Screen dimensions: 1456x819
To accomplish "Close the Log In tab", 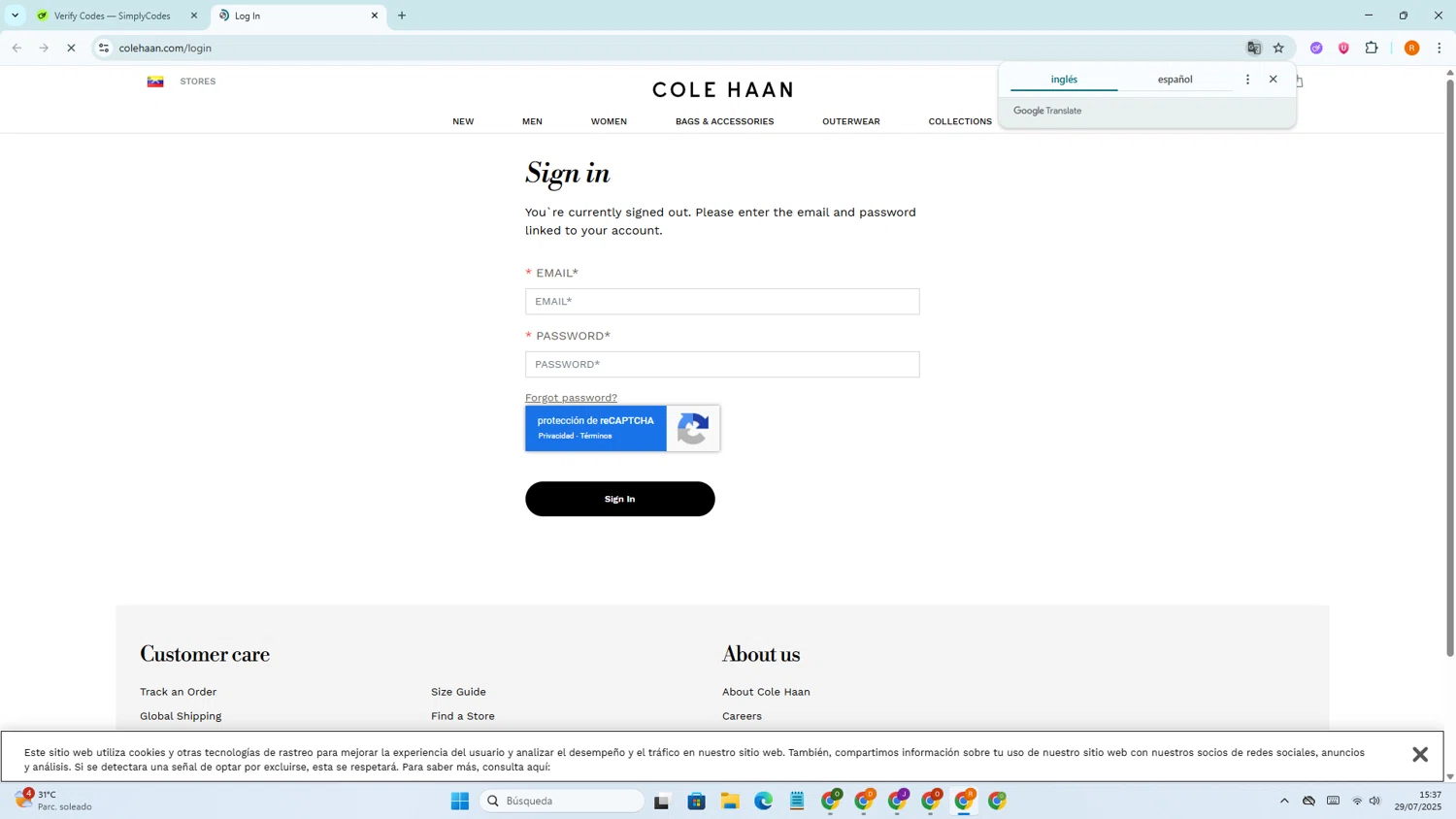I will (375, 16).
